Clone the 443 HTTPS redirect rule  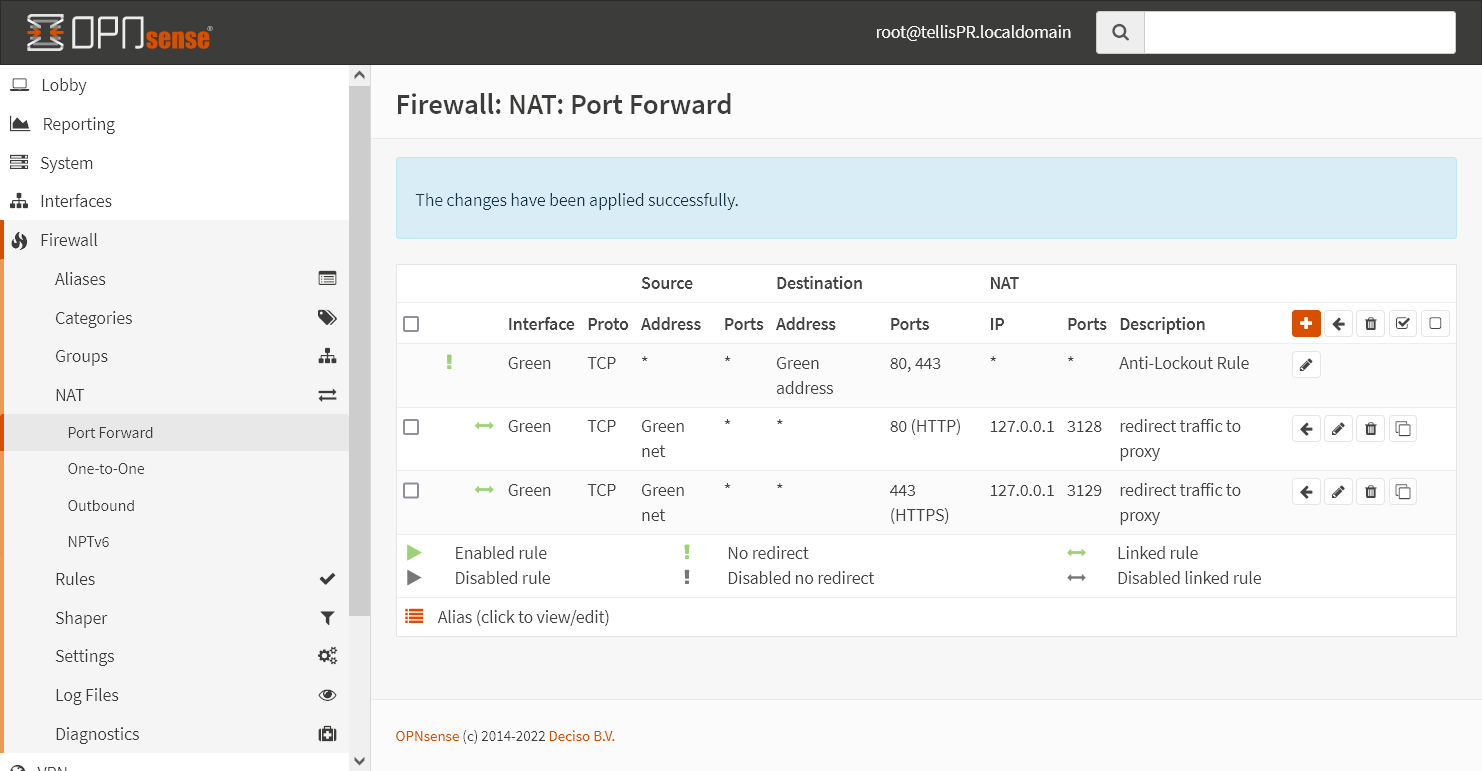1403,492
